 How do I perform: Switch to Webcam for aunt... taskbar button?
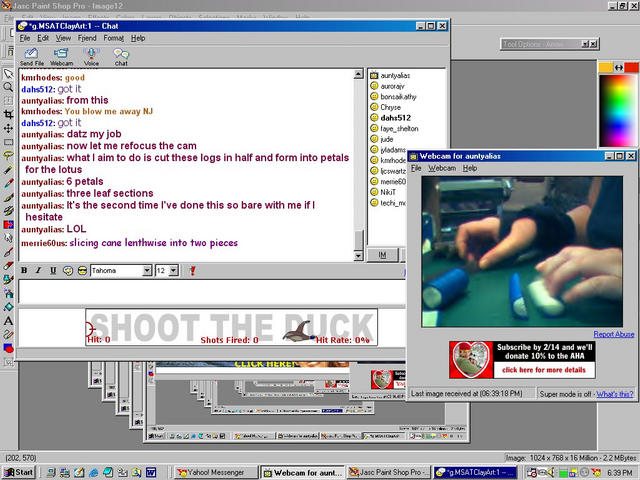(x=303, y=472)
